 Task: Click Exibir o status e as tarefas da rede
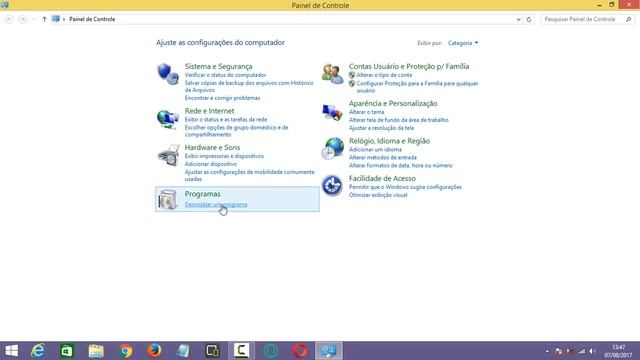pyautogui.click(x=226, y=120)
